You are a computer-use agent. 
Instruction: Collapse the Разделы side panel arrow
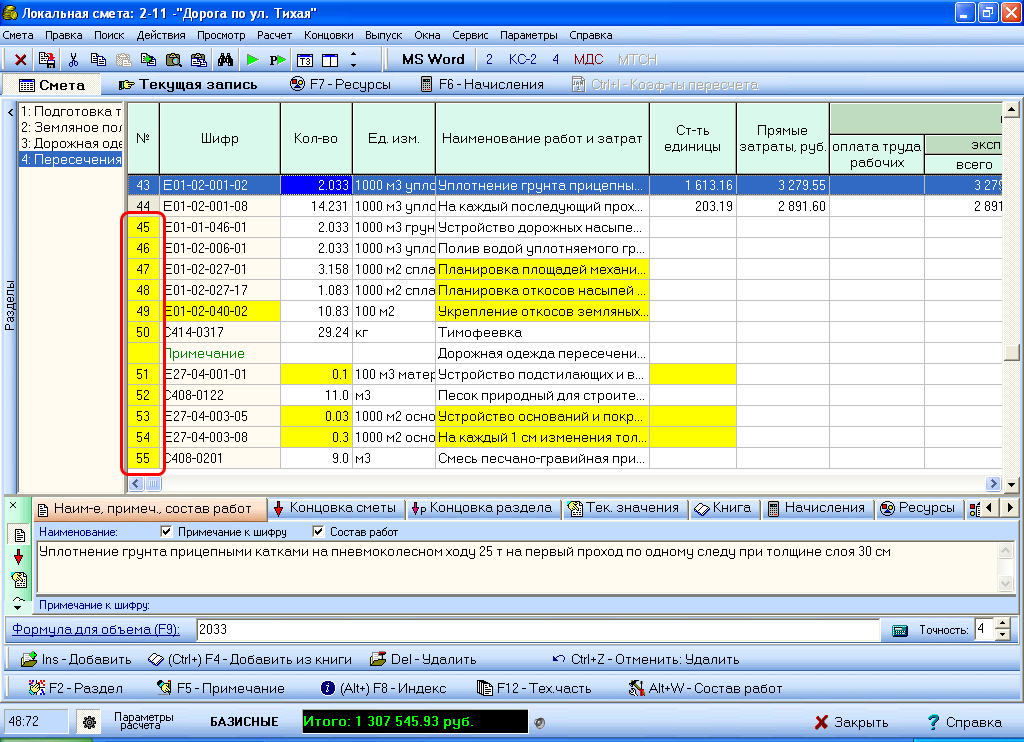(x=10, y=111)
